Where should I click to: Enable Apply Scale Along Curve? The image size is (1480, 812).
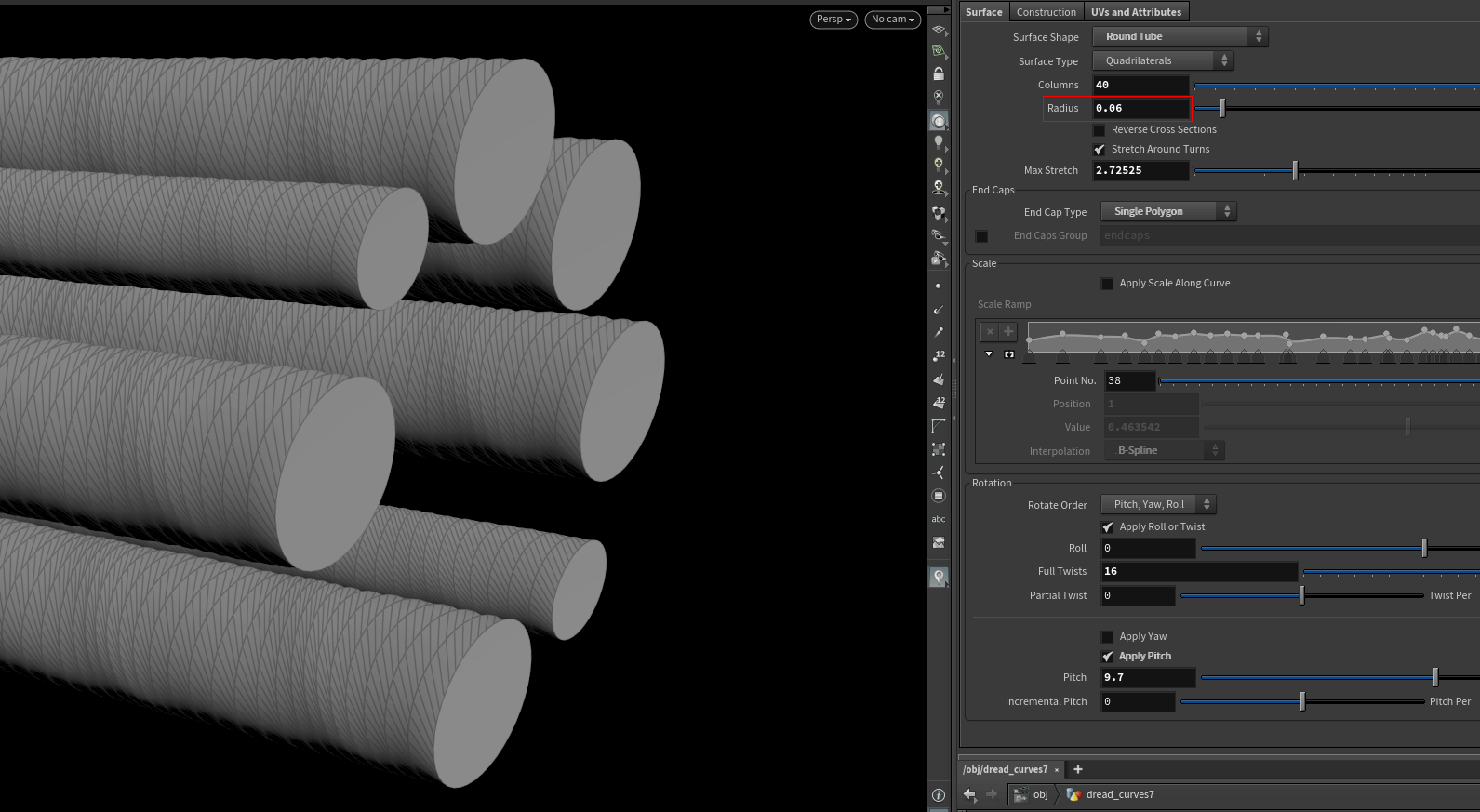pyautogui.click(x=1107, y=284)
